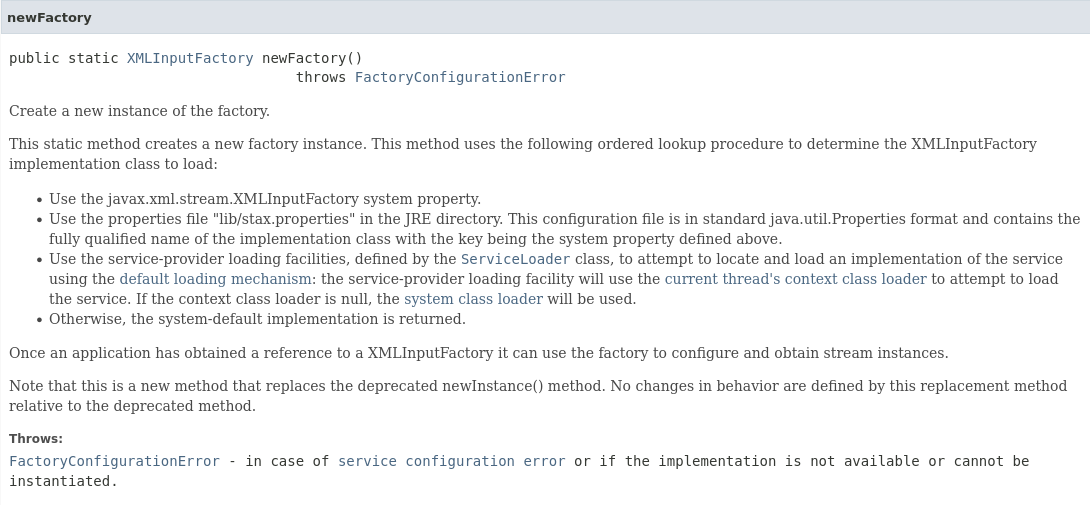
Task: Click the newFactory section heading
Action: (49, 17)
